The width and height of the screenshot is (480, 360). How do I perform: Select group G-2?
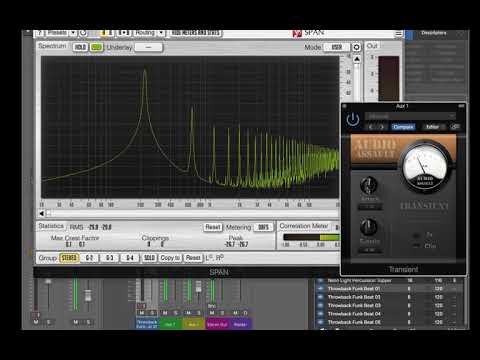(89, 258)
